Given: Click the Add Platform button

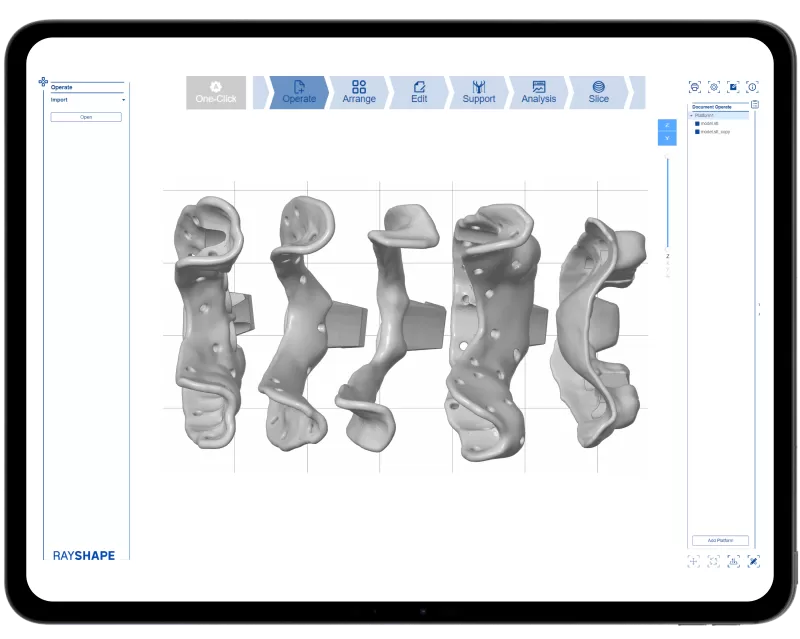Looking at the screenshot, I should (720, 540).
